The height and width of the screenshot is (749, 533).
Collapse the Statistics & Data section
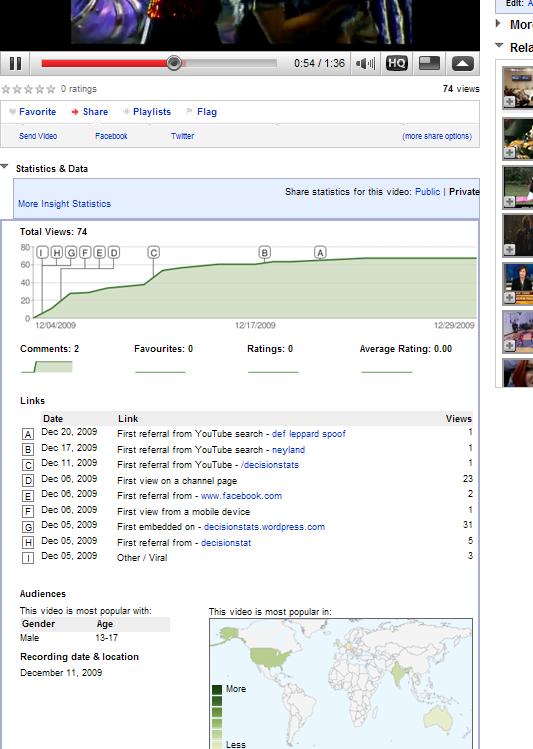[5, 167]
